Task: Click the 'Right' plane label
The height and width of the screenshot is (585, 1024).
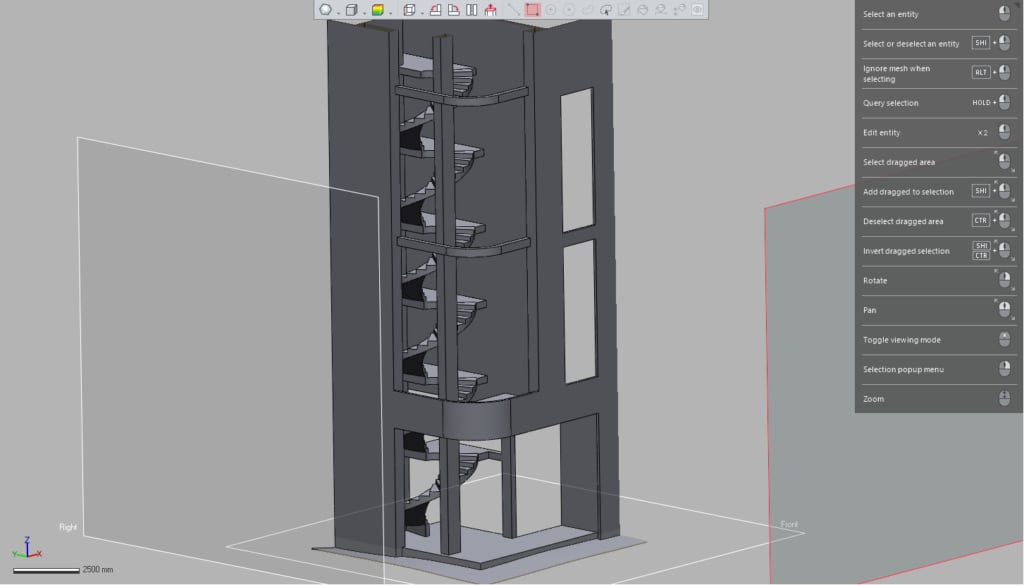Action: (x=68, y=527)
